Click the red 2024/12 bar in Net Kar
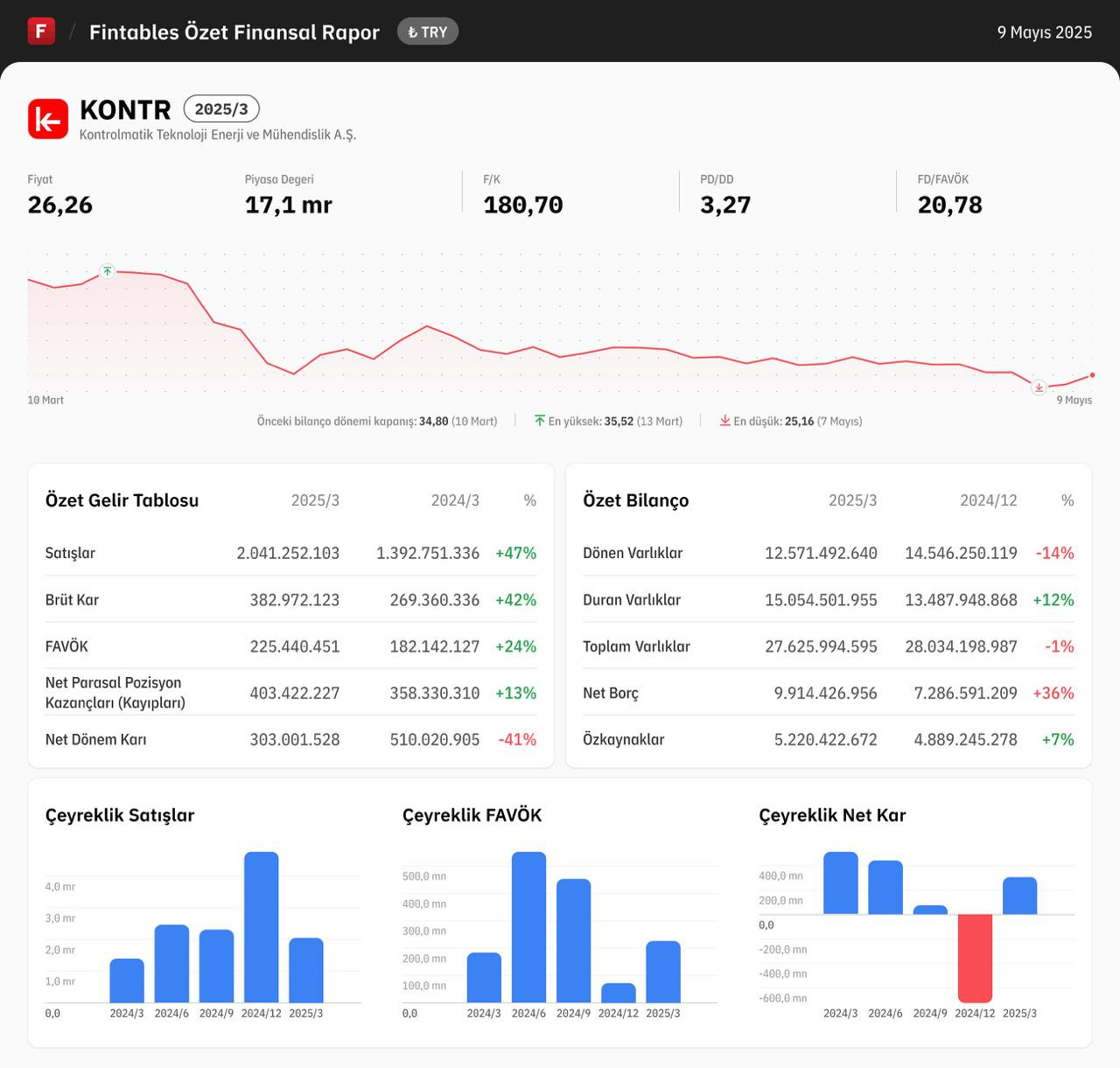 pos(975,958)
